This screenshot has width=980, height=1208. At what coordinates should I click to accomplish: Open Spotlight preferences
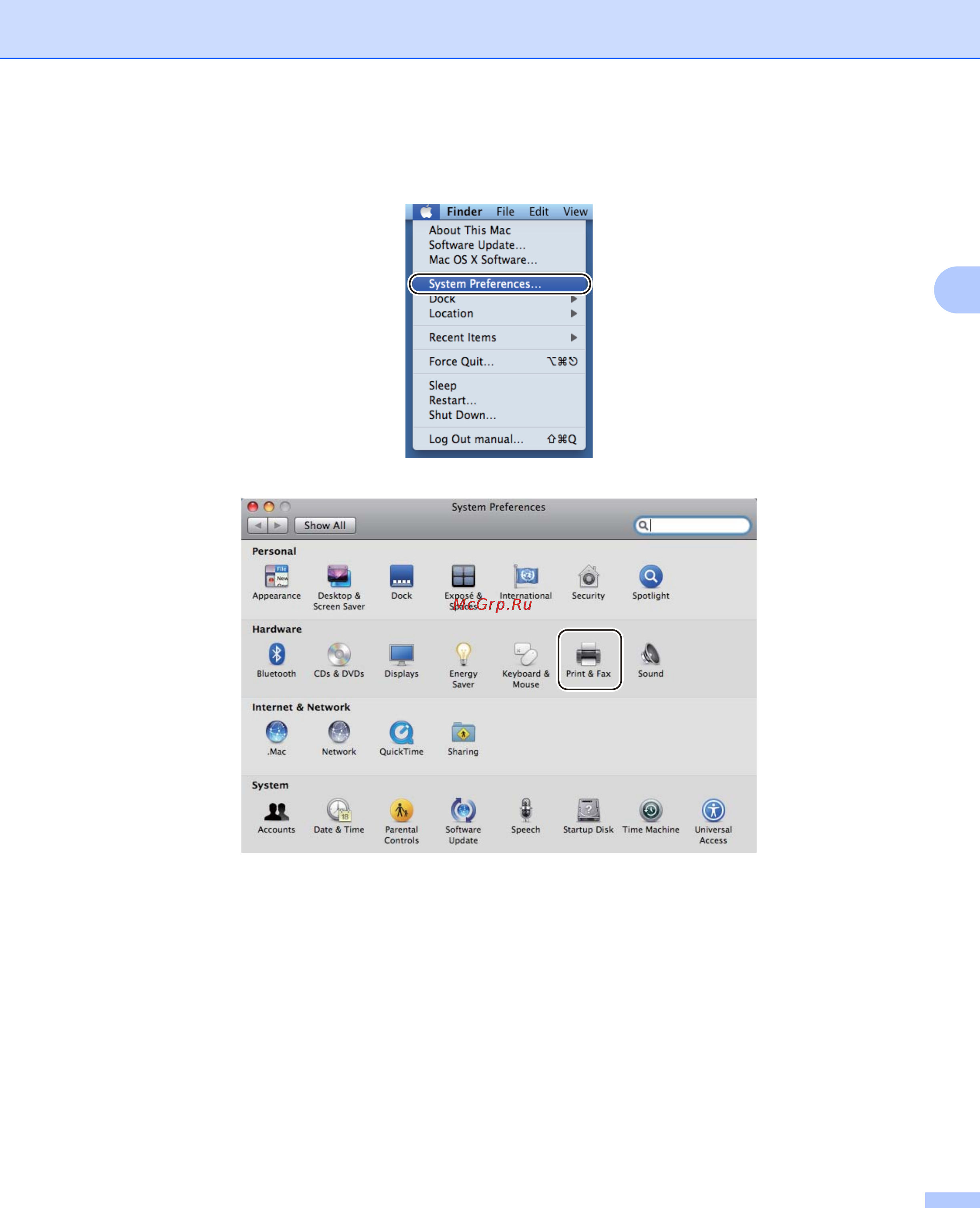pos(650,582)
